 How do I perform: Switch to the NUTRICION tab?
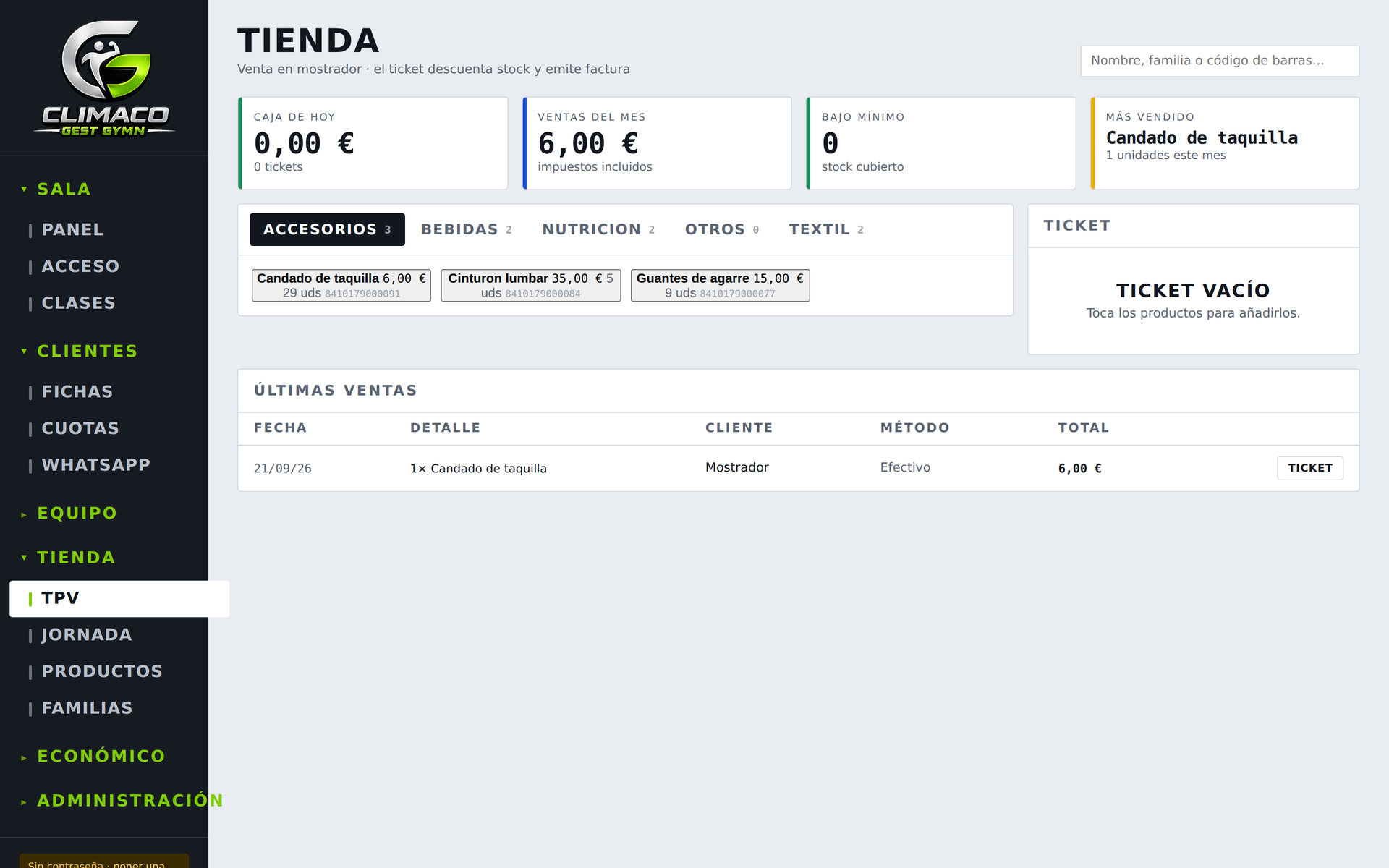click(x=598, y=229)
